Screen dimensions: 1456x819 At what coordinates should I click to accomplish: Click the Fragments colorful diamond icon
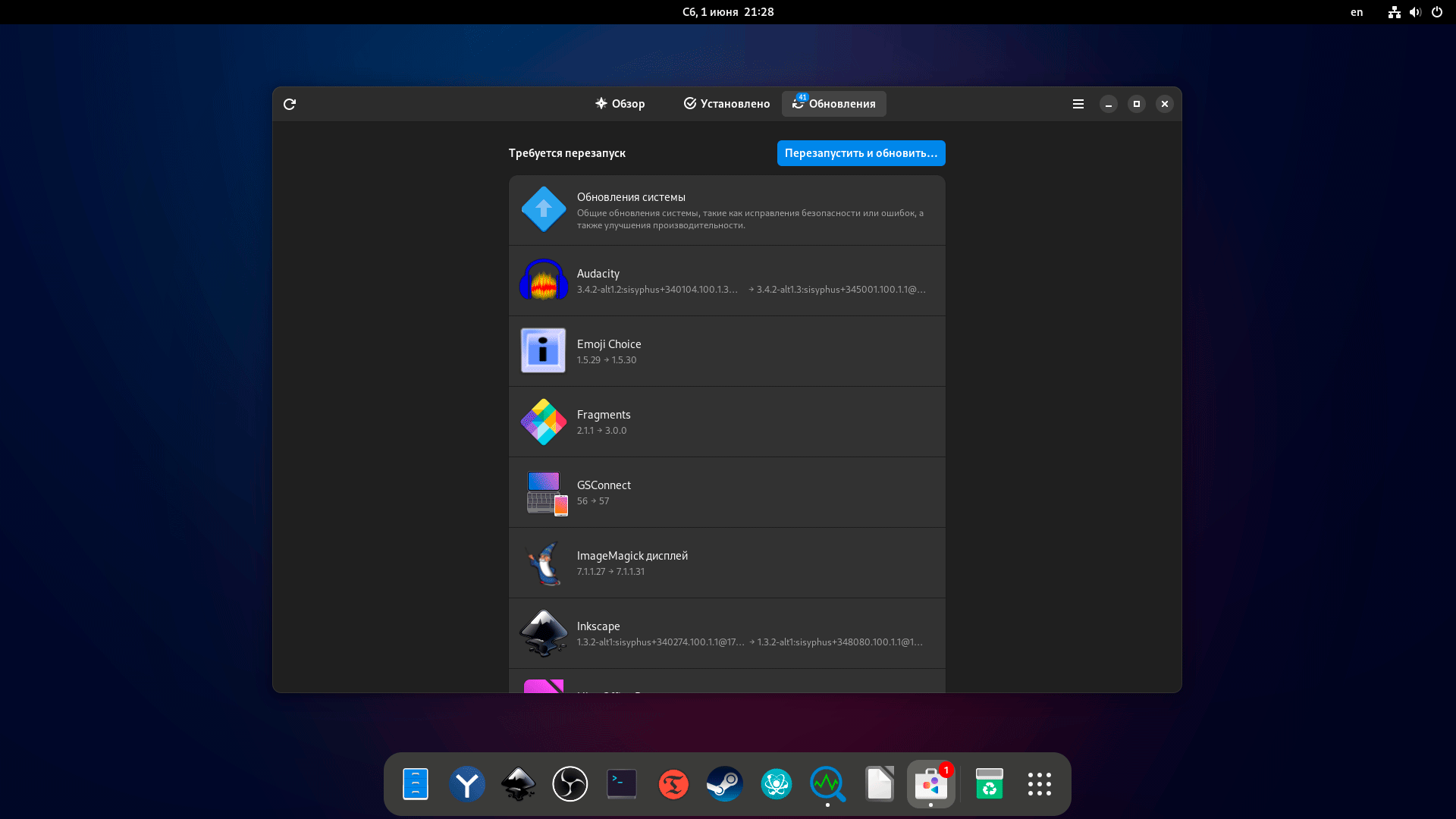[x=543, y=422]
